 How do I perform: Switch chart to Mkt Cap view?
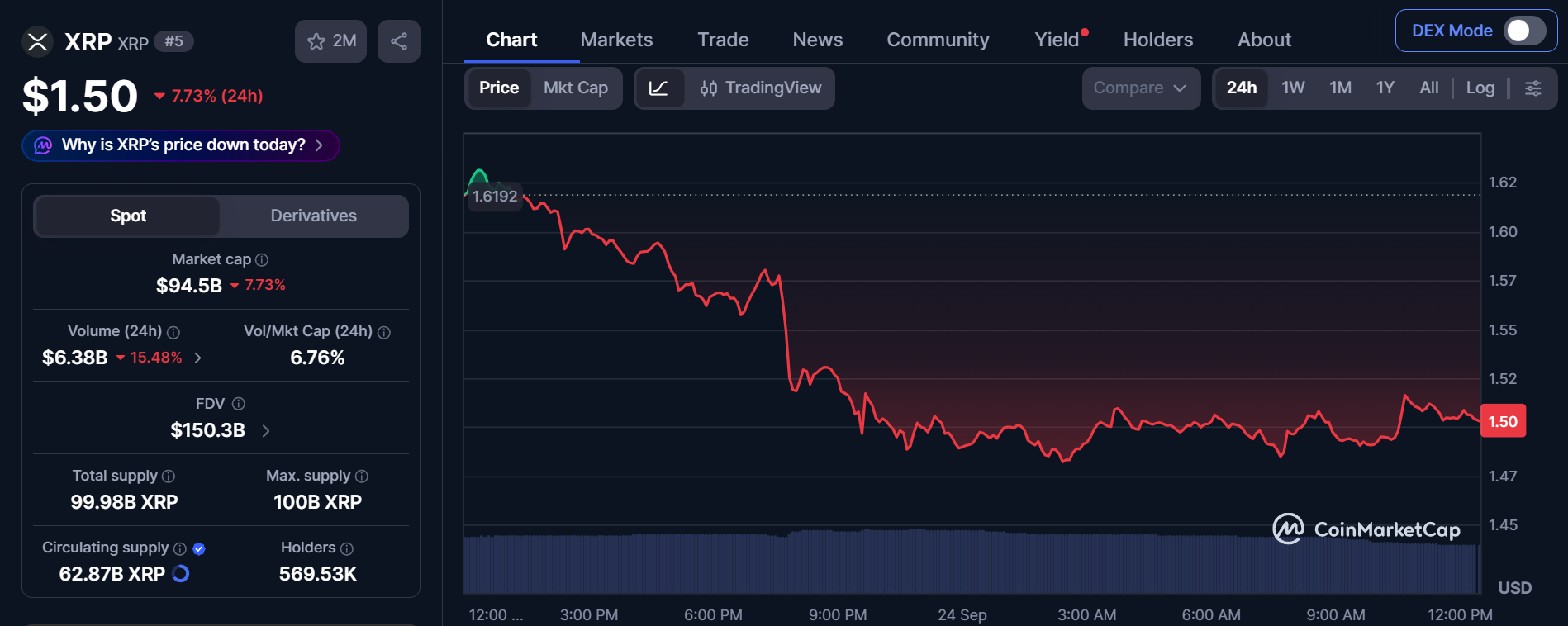576,88
